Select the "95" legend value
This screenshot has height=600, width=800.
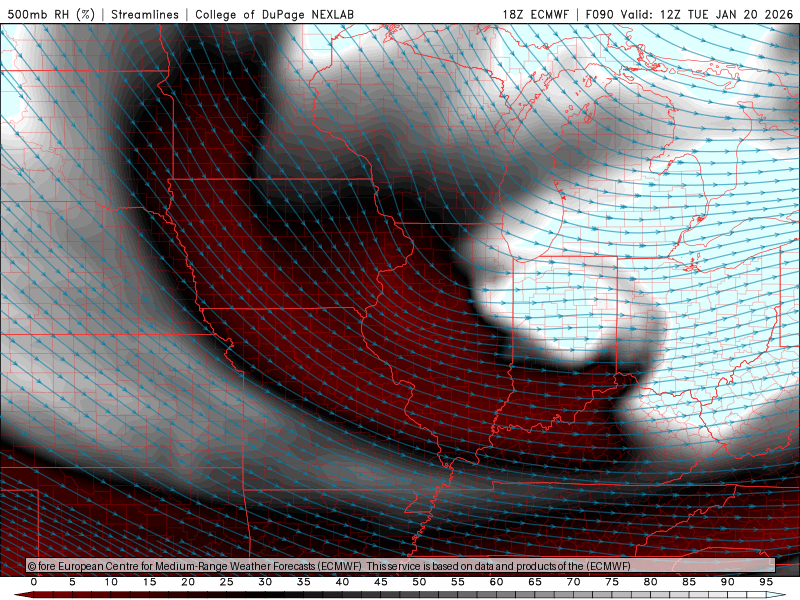coord(766,582)
